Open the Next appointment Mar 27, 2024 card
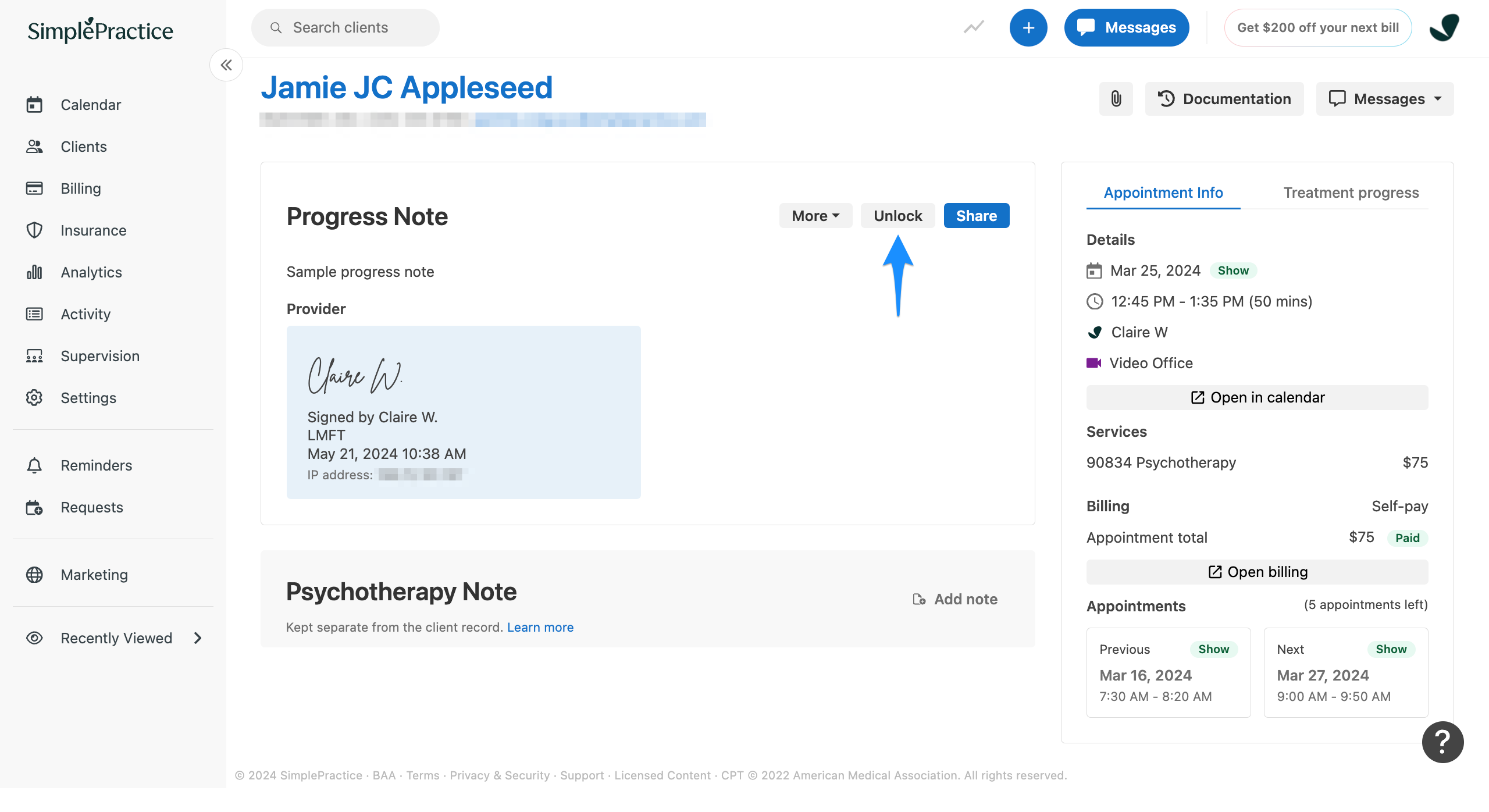This screenshot has height=812, width=1489. point(1345,672)
